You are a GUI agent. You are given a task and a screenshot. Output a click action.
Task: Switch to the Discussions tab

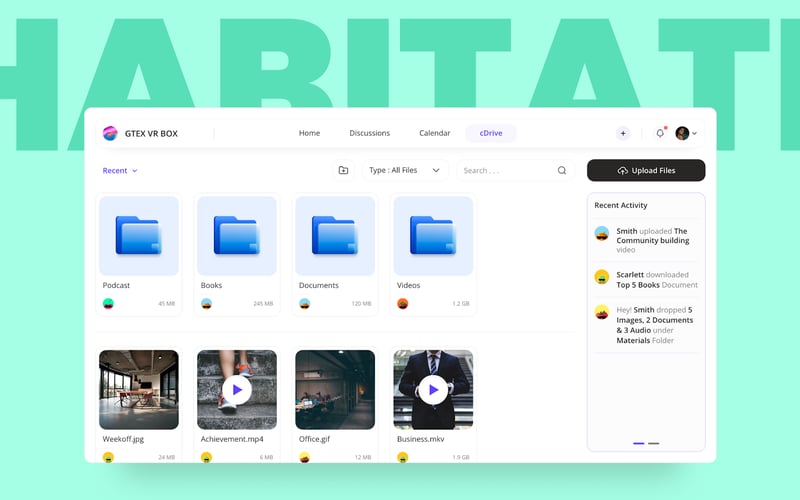pyautogui.click(x=369, y=133)
